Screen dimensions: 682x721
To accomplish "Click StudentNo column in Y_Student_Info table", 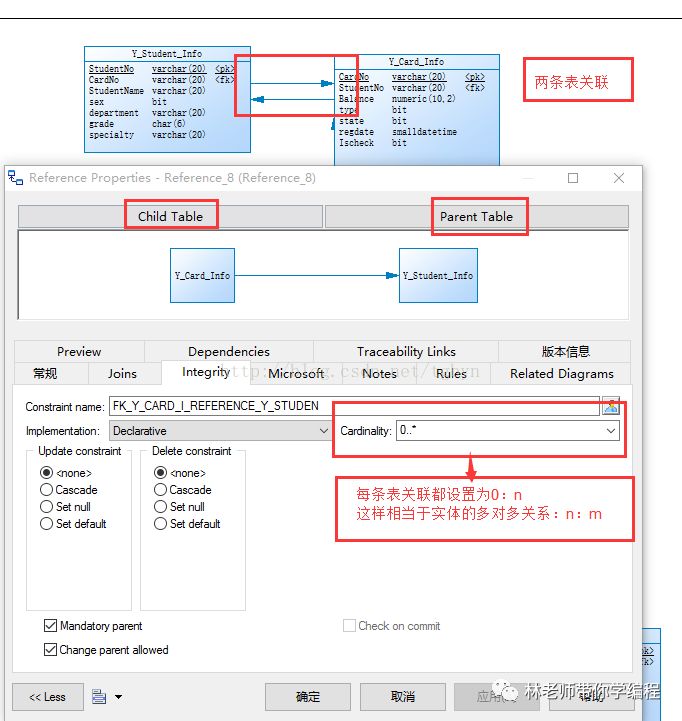I will tap(111, 69).
